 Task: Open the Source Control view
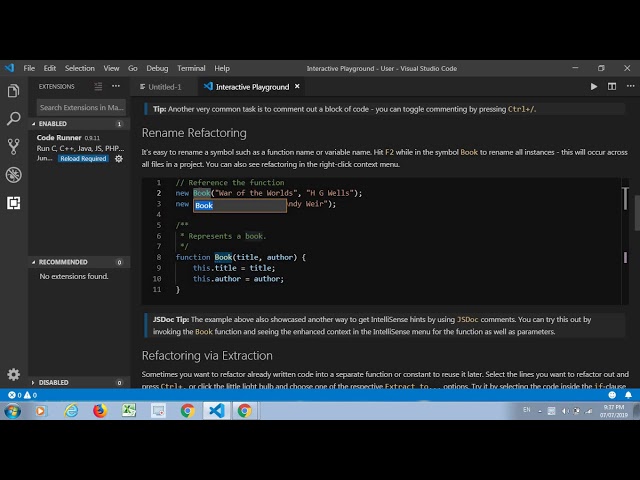(x=13, y=147)
